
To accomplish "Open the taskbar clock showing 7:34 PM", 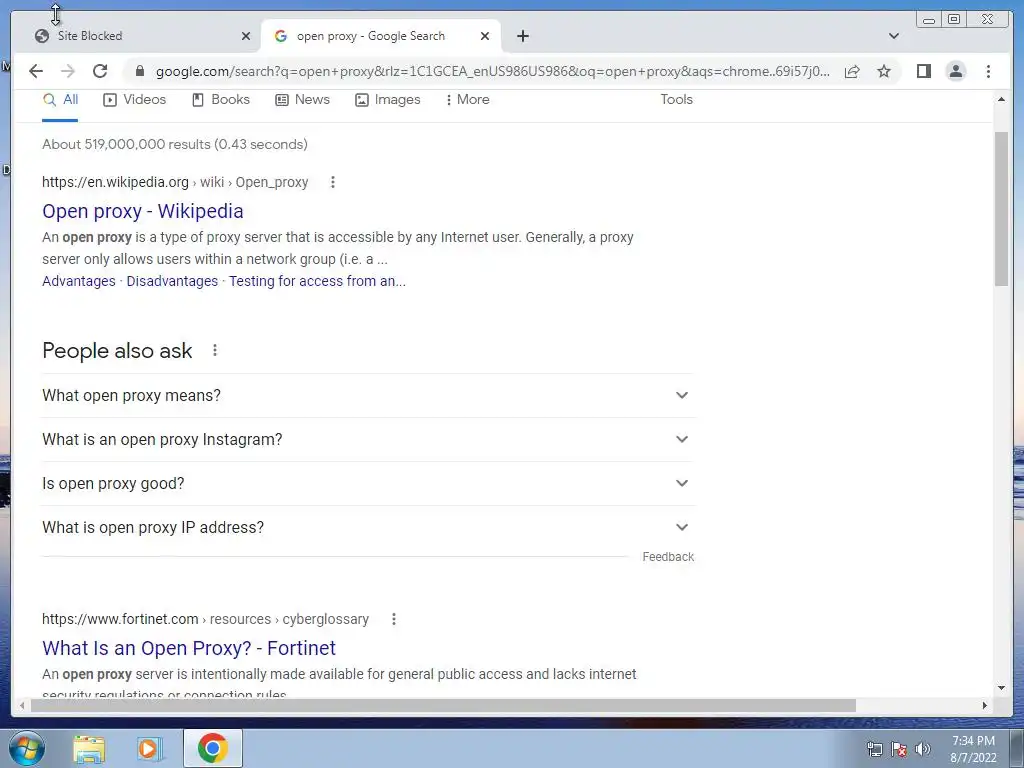I will pyautogui.click(x=973, y=749).
